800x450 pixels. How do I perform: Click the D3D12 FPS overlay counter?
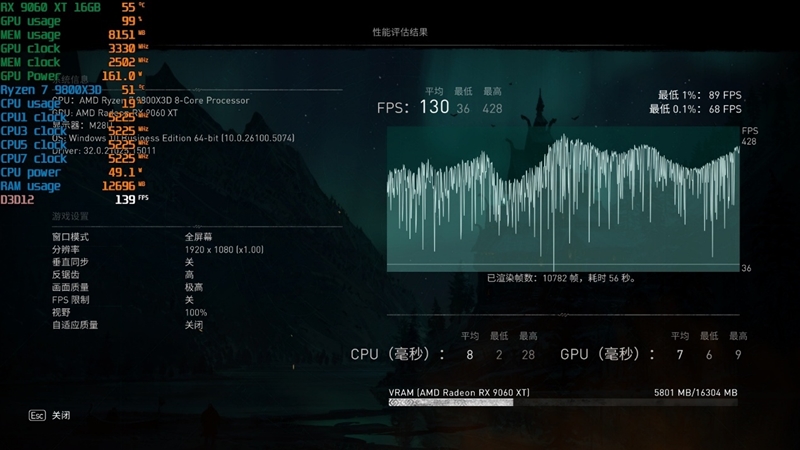pyautogui.click(x=75, y=199)
